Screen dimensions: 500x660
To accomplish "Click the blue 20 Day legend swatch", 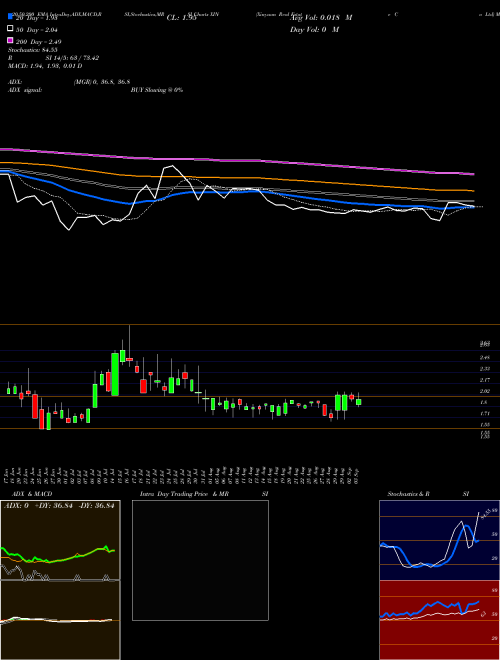I will [x=10, y=17].
